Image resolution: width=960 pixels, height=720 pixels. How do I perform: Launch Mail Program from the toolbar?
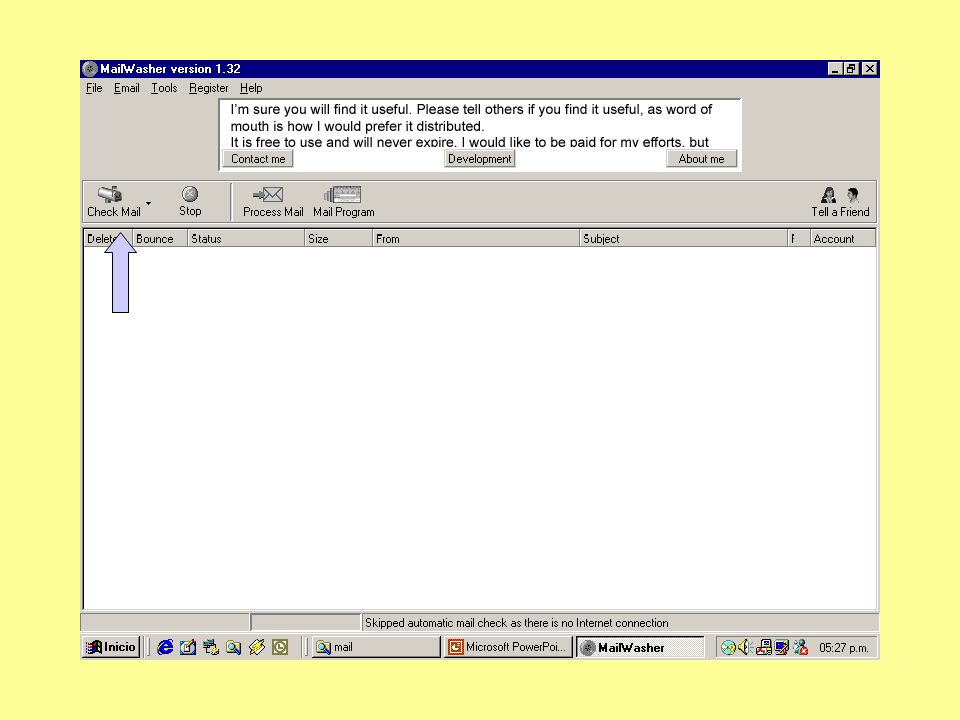pyautogui.click(x=343, y=201)
